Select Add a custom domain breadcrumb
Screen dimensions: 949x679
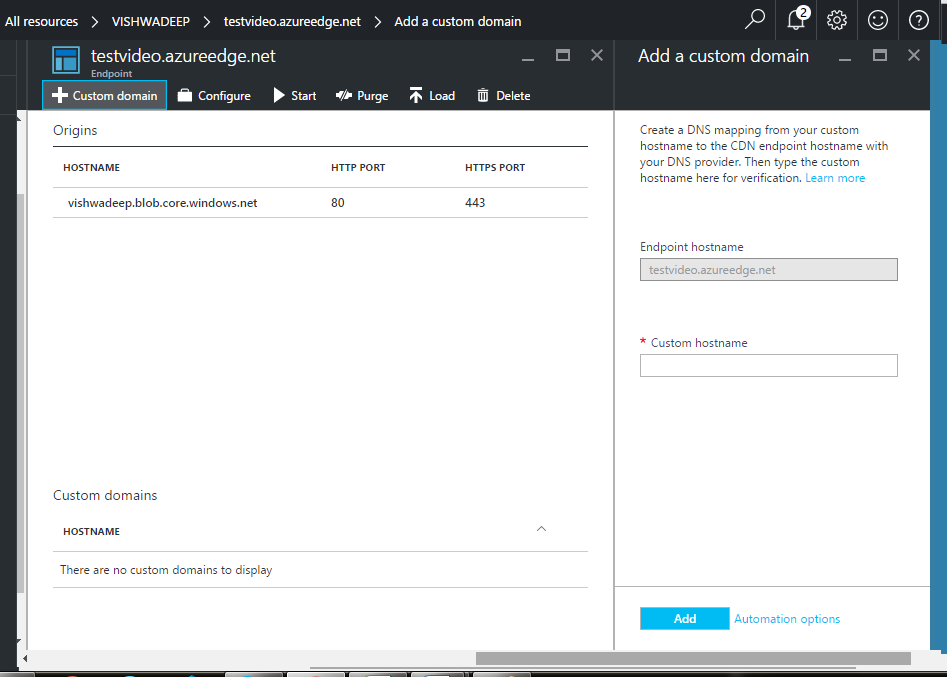click(458, 22)
